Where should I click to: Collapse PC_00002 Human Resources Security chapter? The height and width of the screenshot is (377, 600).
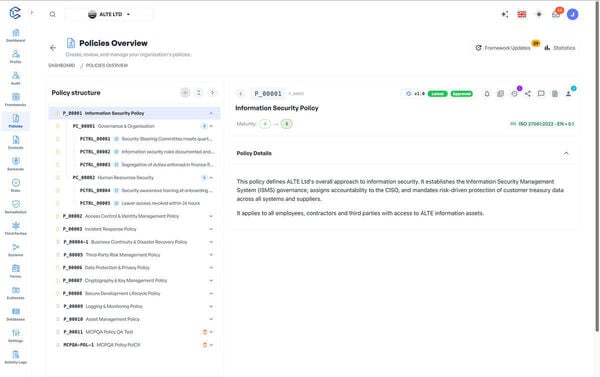pos(211,178)
